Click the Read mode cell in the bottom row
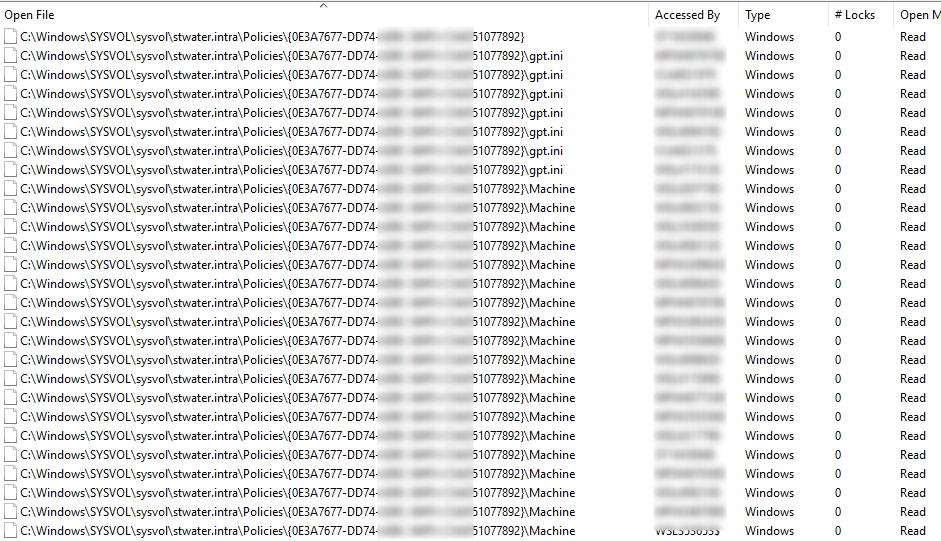The image size is (941, 541). (913, 531)
